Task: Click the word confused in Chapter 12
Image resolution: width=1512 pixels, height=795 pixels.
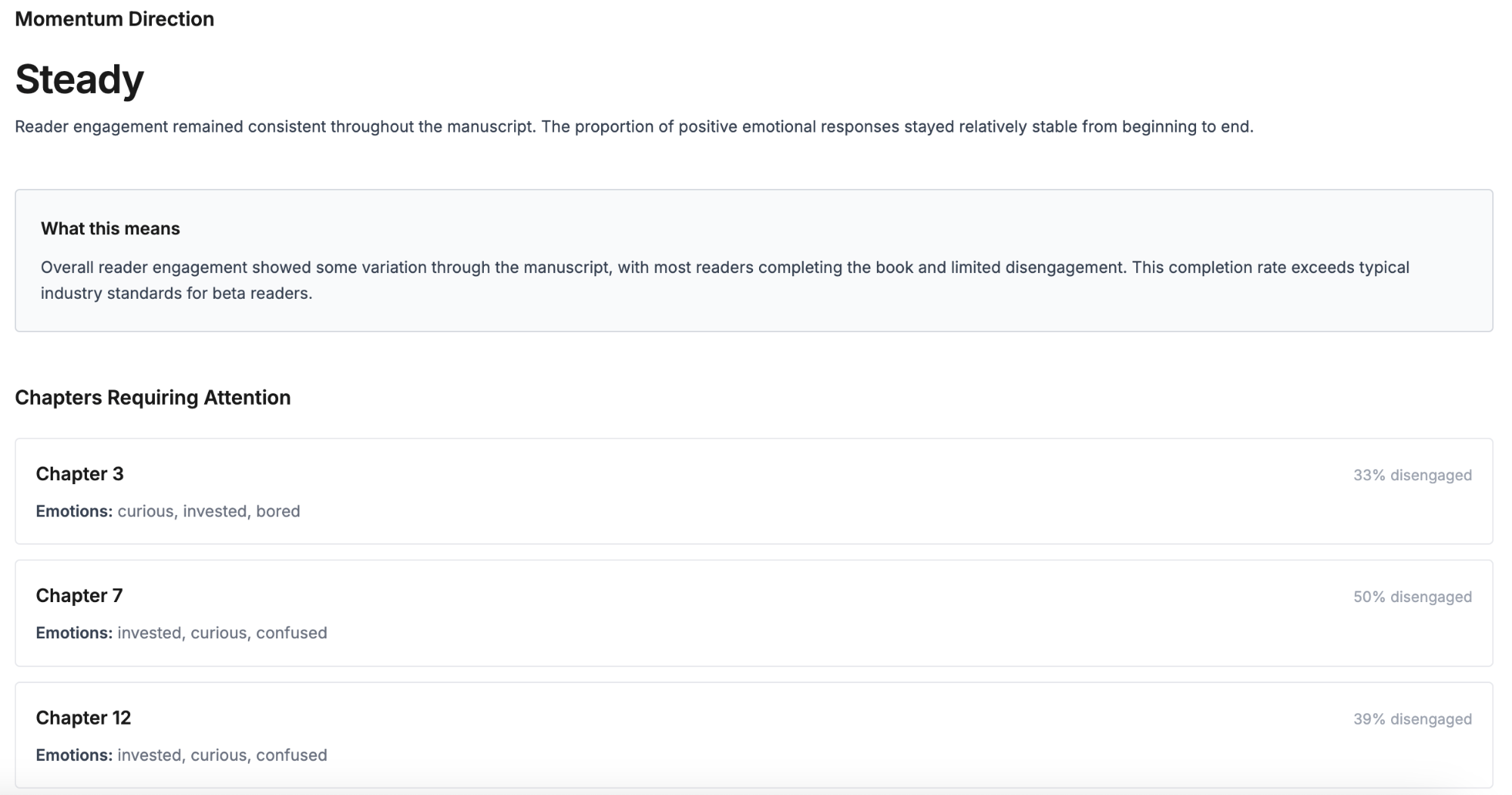Action: point(291,755)
